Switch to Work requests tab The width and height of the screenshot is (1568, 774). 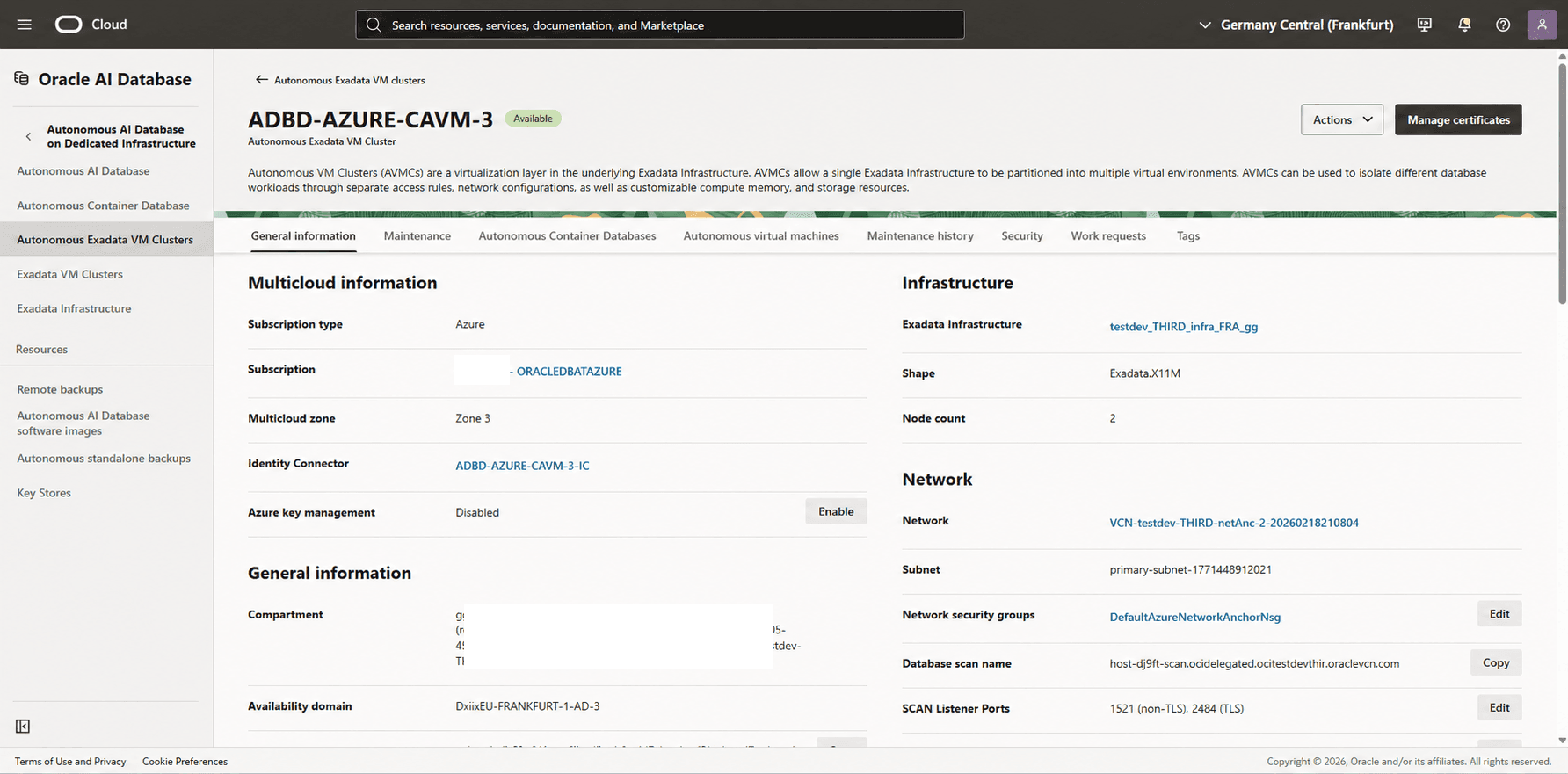[1108, 235]
